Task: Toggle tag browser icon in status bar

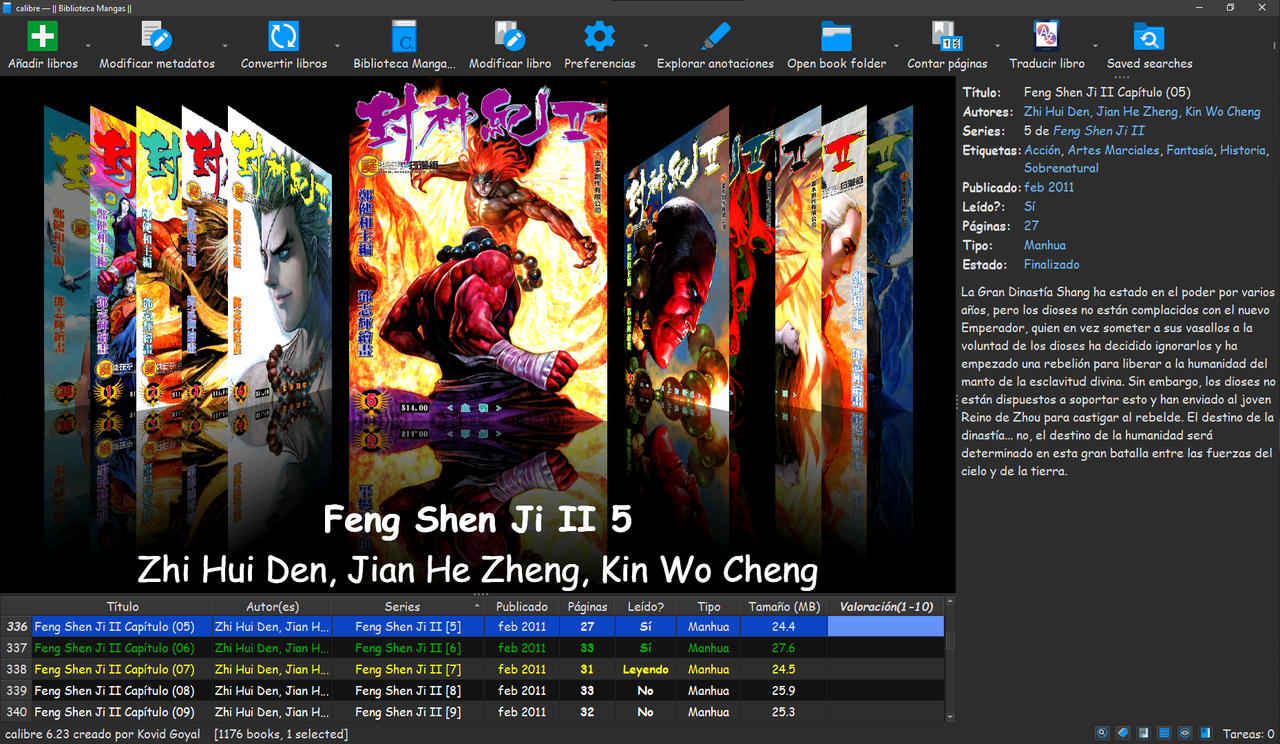Action: pyautogui.click(x=1124, y=733)
